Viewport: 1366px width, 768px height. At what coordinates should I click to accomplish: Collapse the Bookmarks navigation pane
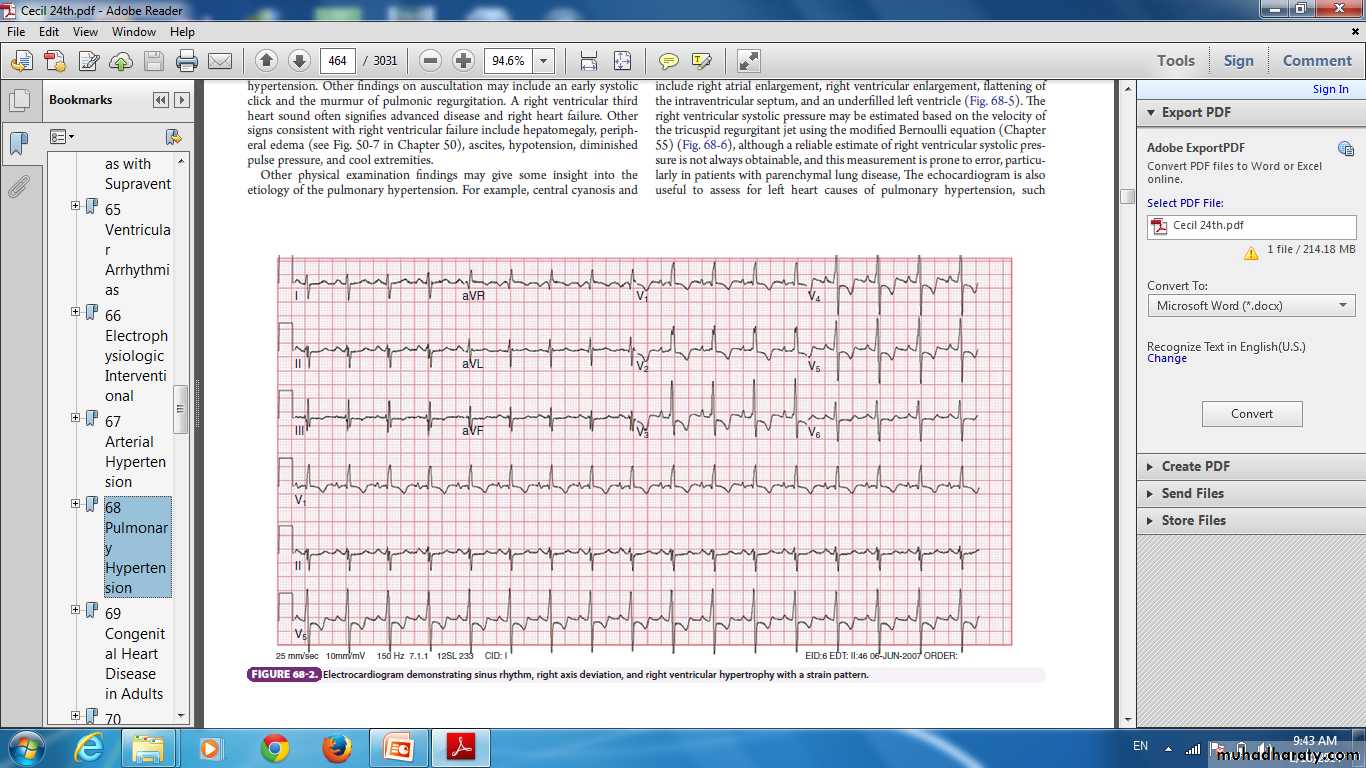pos(160,100)
